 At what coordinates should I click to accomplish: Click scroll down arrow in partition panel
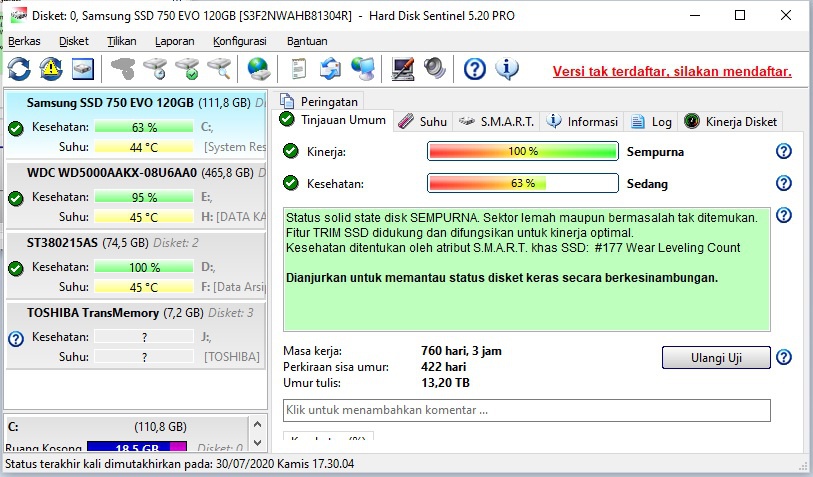(257, 443)
